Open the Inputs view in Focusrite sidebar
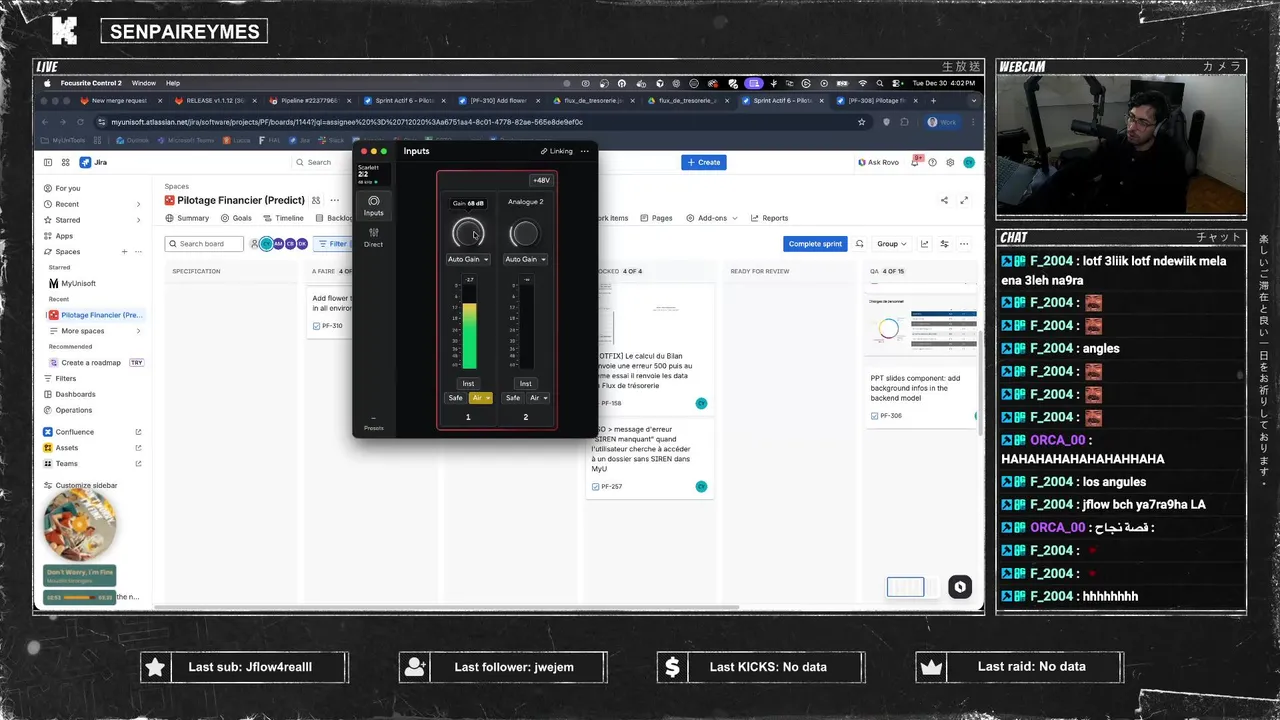This screenshot has width=1280, height=720. tap(373, 206)
